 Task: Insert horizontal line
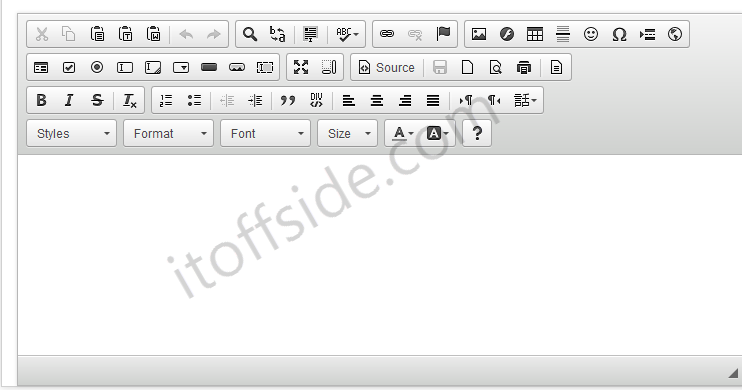(563, 34)
